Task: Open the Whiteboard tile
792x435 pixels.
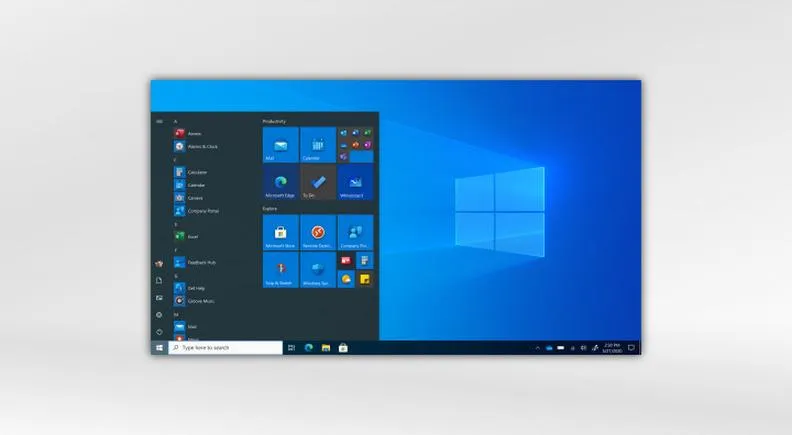Action: pyautogui.click(x=356, y=182)
